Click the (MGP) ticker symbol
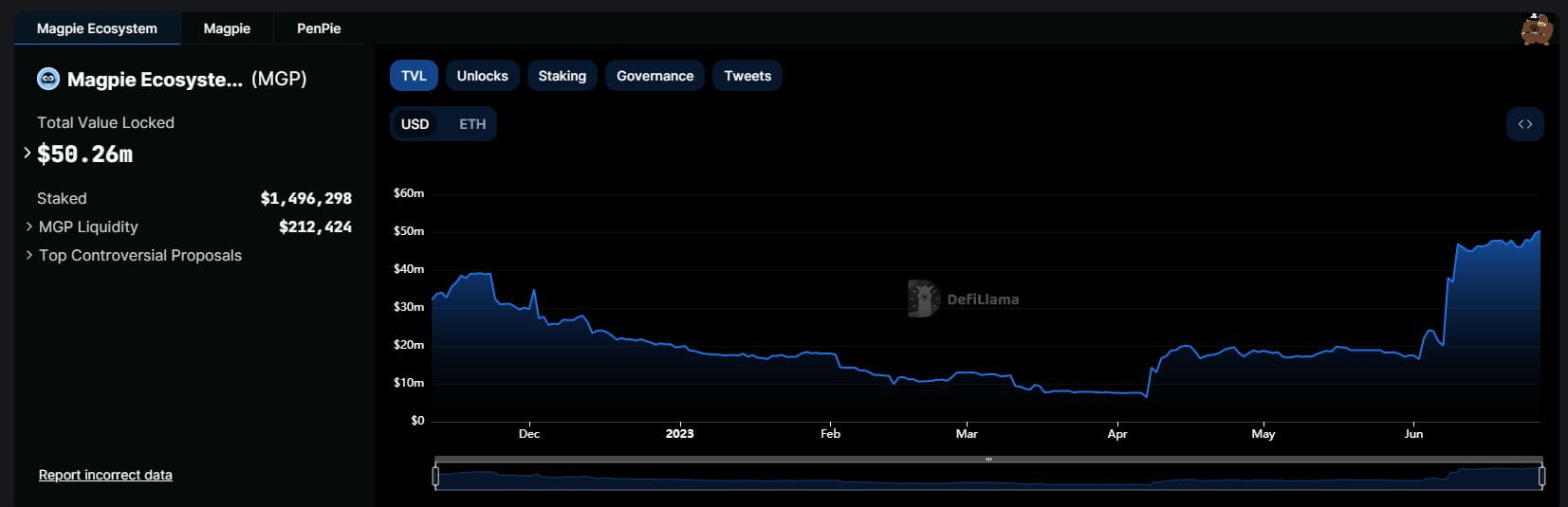Screen dimensions: 1568x507 pyautogui.click(x=279, y=79)
